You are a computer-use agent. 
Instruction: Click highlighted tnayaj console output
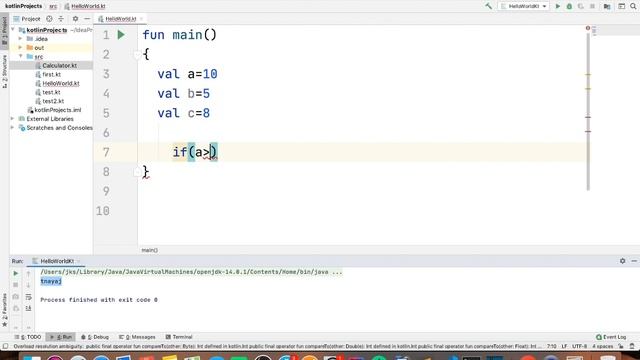(x=51, y=281)
